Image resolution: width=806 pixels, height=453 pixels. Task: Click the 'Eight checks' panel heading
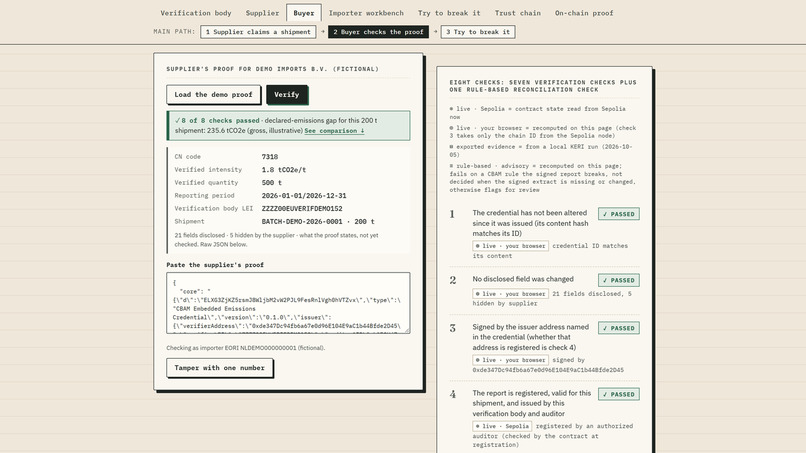(543, 86)
